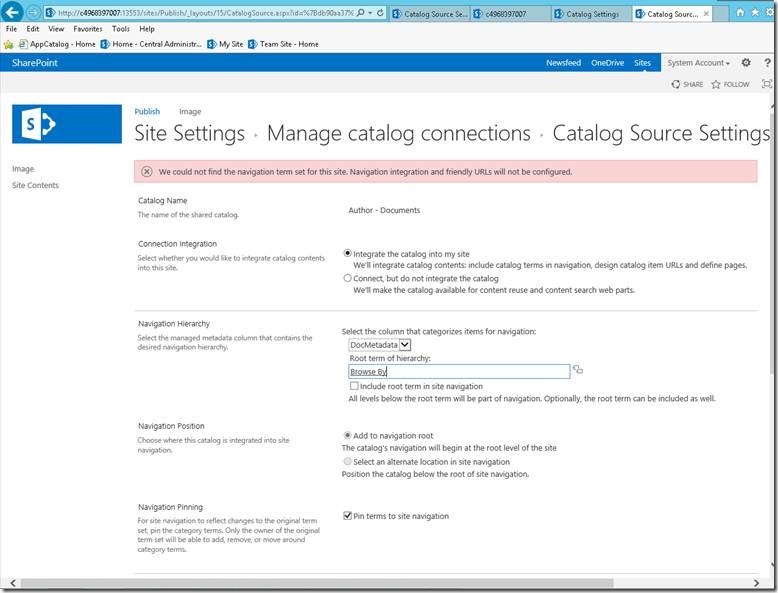Open the Tools menu
The image size is (778, 593).
tap(121, 29)
